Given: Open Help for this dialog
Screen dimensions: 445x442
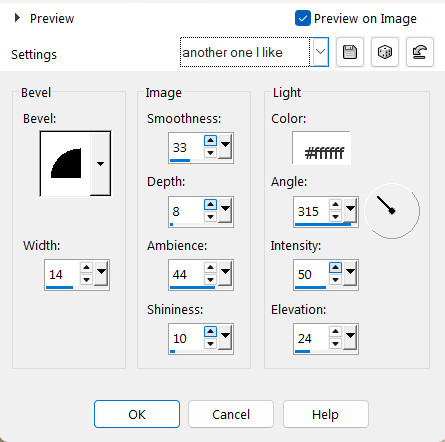Looking at the screenshot, I should pos(326,414).
